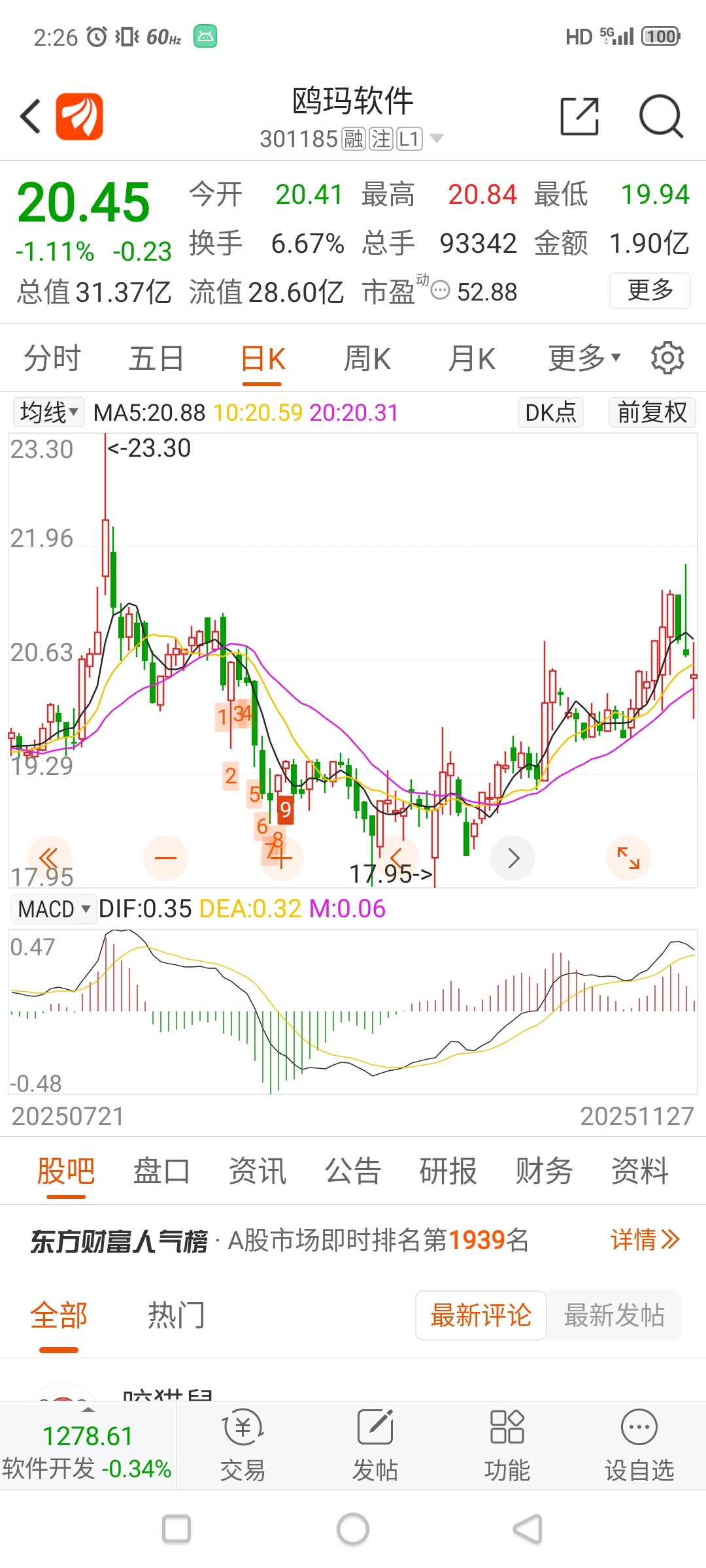Tap 设自选 add to watchlist icon
Viewport: 706px width, 1568px height.
(639, 1446)
